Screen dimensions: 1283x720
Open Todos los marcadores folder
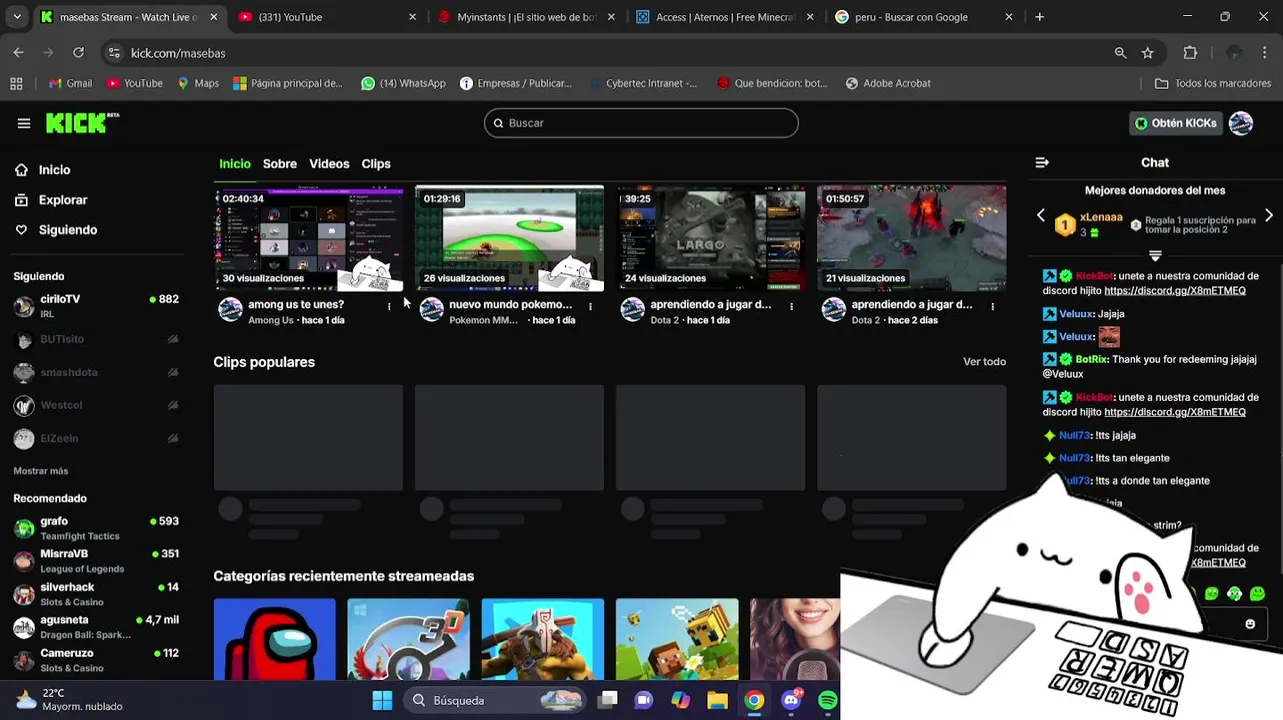click(x=1213, y=83)
